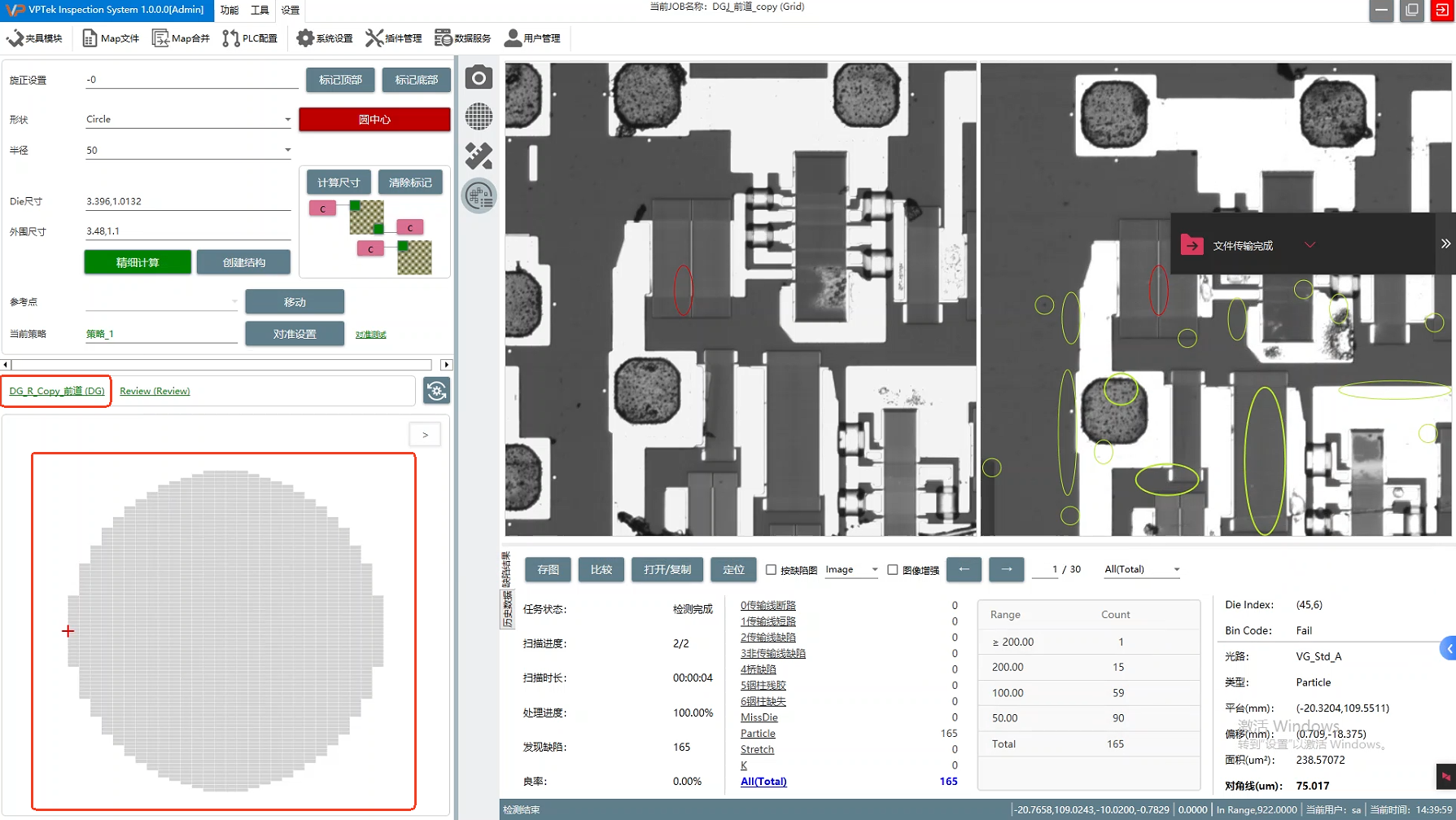Click the 存图 save image button
Screen dimensions: 1456x820
pyautogui.click(x=548, y=569)
